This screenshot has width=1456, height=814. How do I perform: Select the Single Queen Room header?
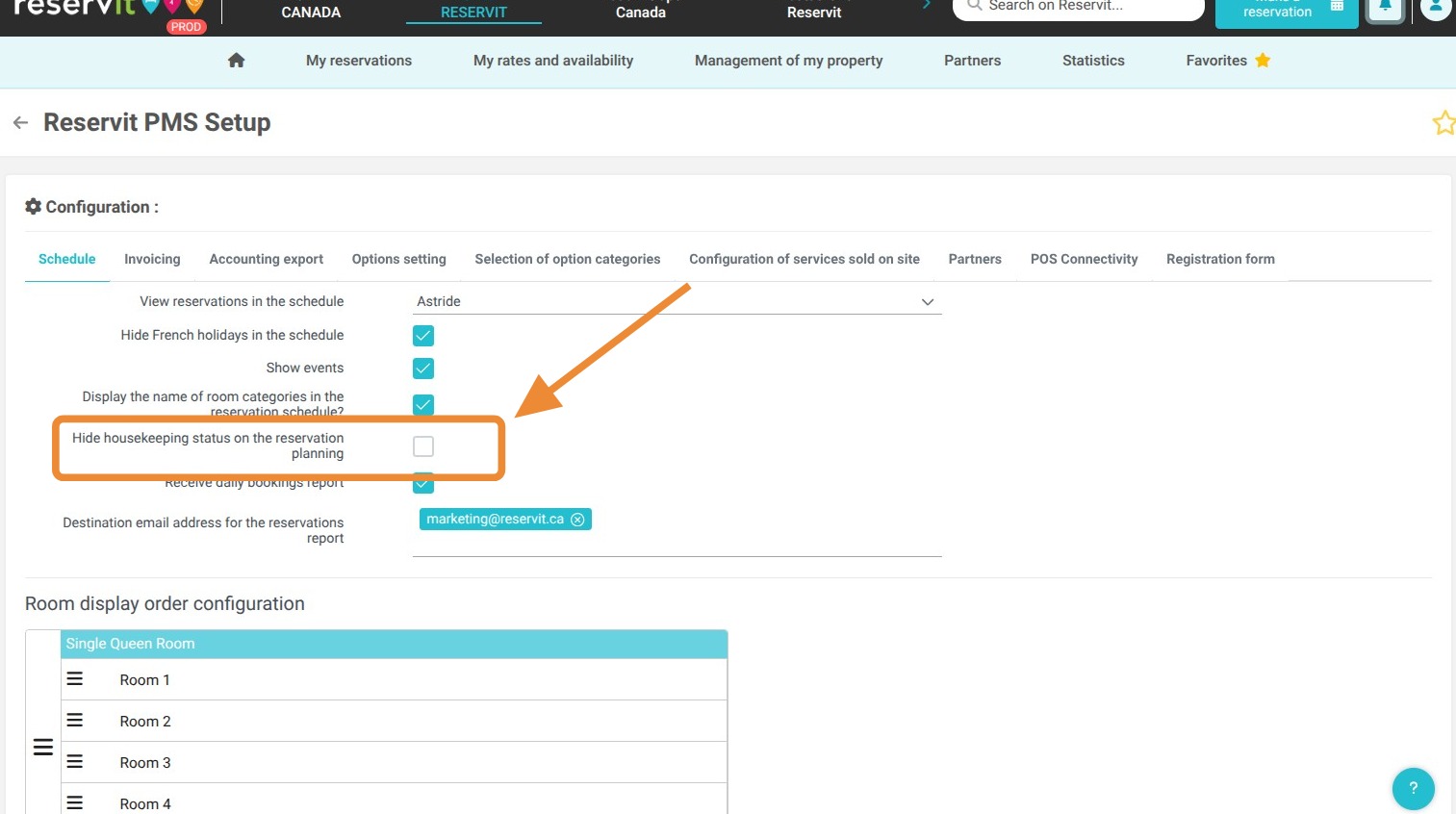(x=394, y=644)
